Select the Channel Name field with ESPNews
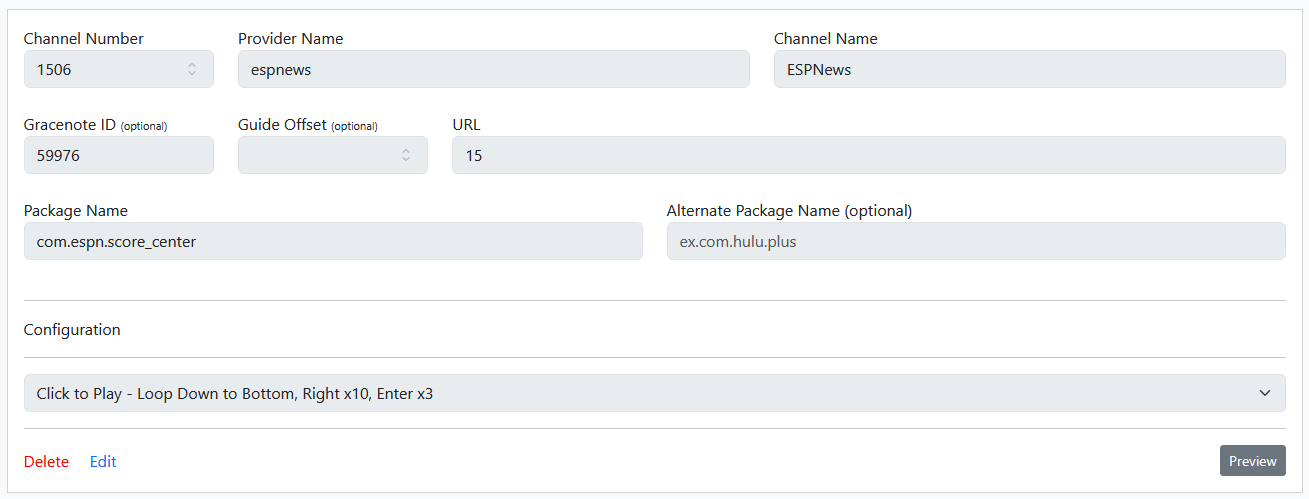The width and height of the screenshot is (1309, 499). pos(1029,70)
